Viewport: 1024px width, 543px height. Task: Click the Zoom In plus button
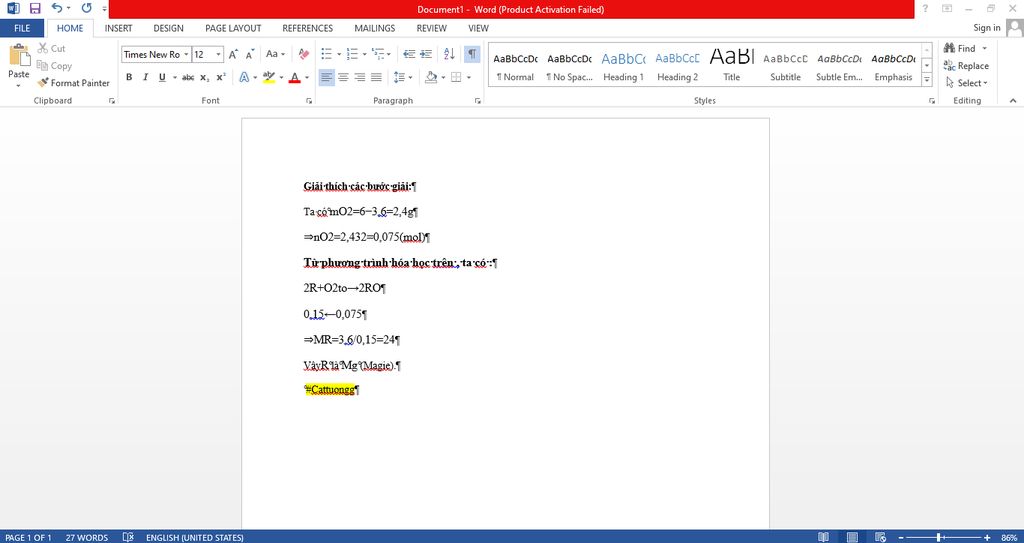tap(987, 537)
